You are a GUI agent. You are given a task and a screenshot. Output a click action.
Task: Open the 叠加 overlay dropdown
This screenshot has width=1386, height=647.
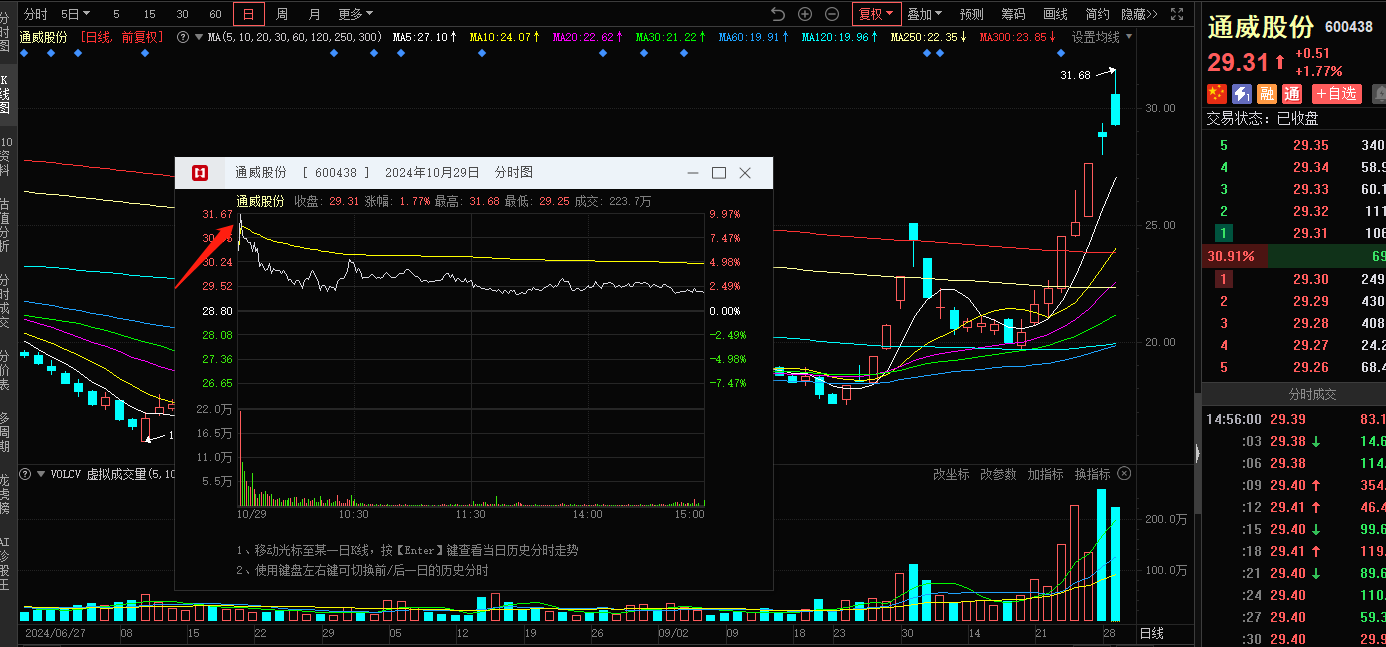(x=924, y=14)
